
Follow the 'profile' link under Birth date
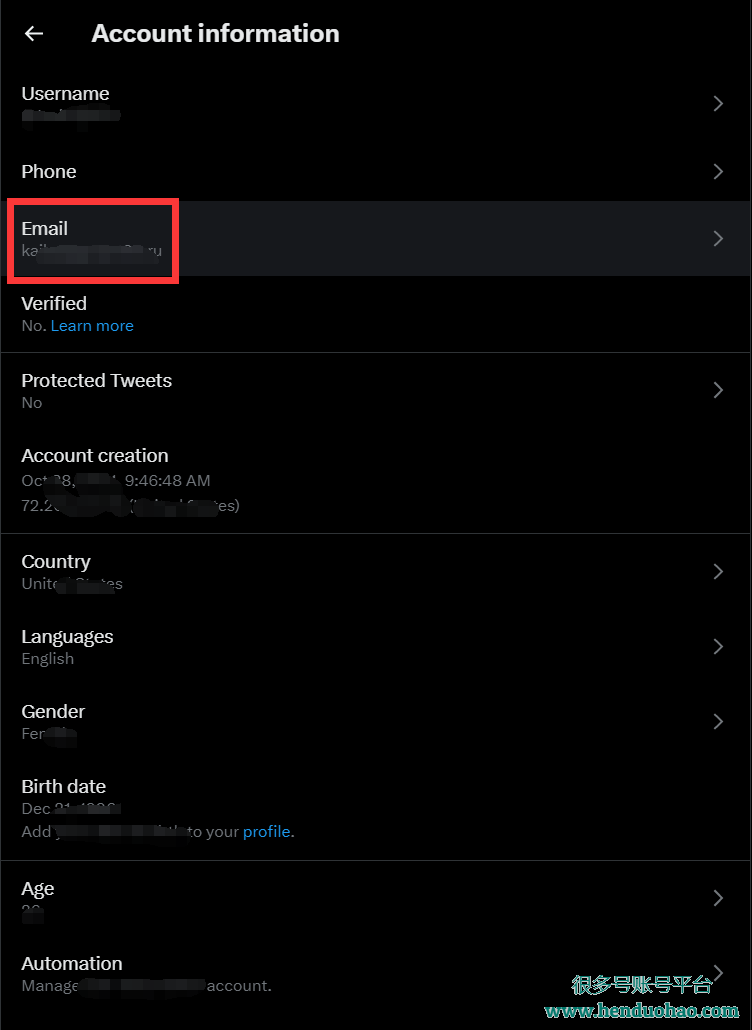pos(267,832)
